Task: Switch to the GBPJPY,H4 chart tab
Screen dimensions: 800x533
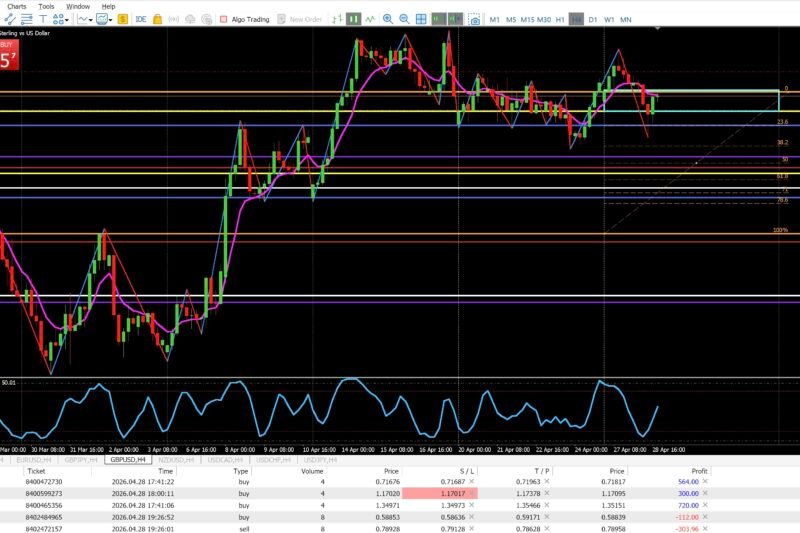Action: (x=81, y=460)
